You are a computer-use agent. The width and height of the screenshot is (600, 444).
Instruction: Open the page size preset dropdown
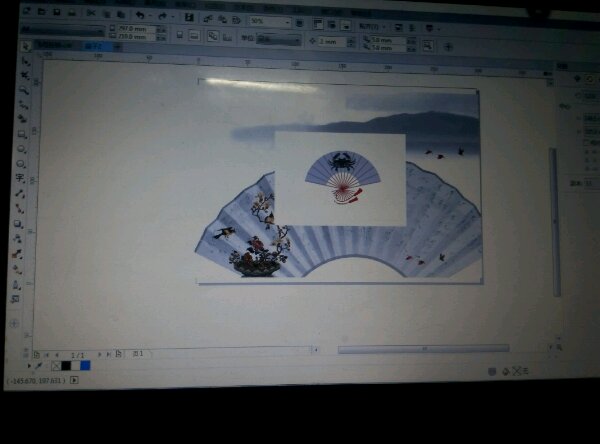point(63,29)
